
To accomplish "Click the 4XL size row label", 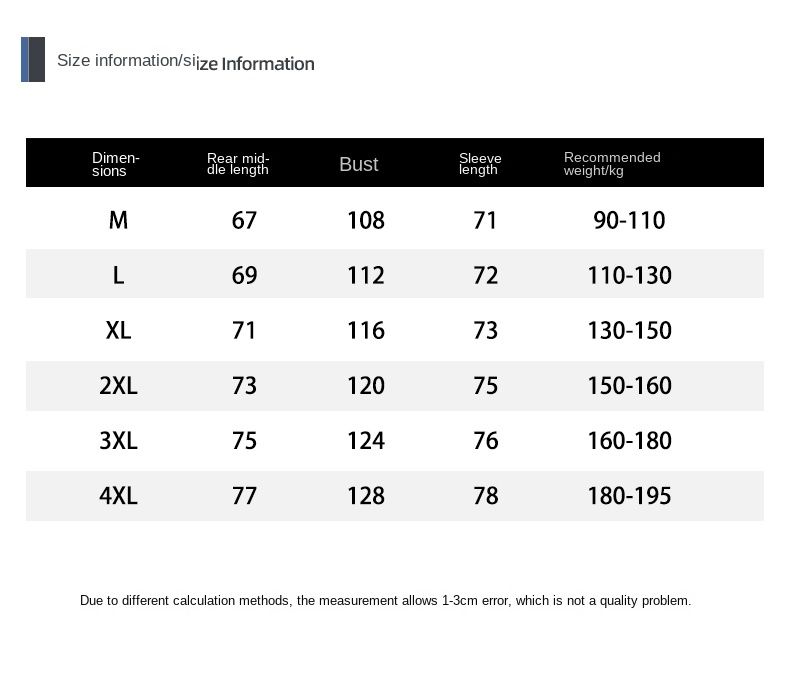I will click(x=118, y=495).
